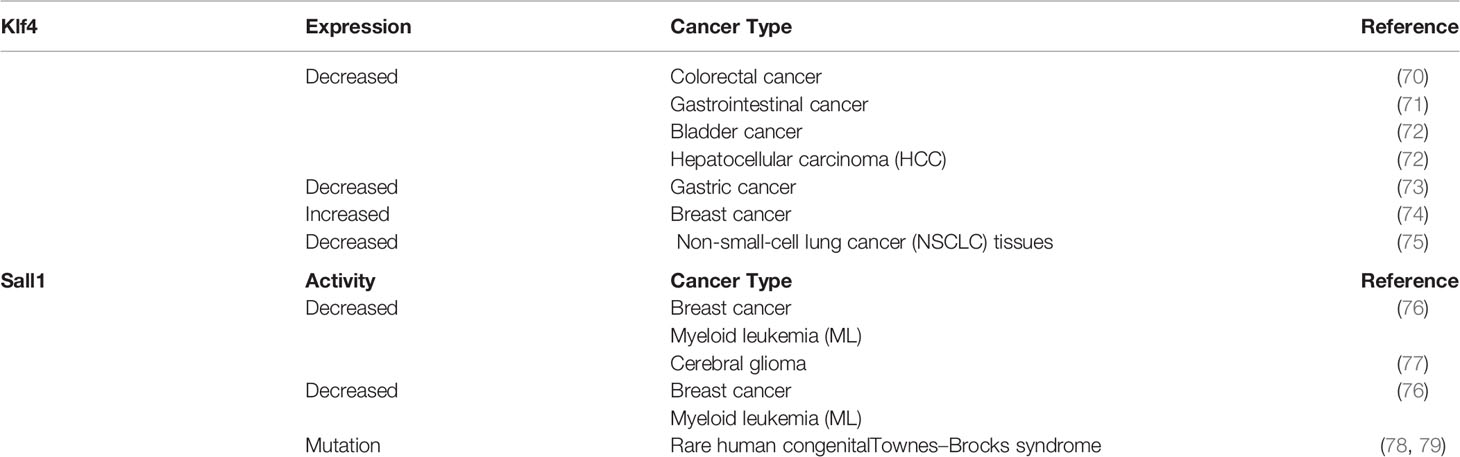1460x457 pixels.
Task: Open reference 75 for NSCLC tissues
Action: coord(1440,242)
